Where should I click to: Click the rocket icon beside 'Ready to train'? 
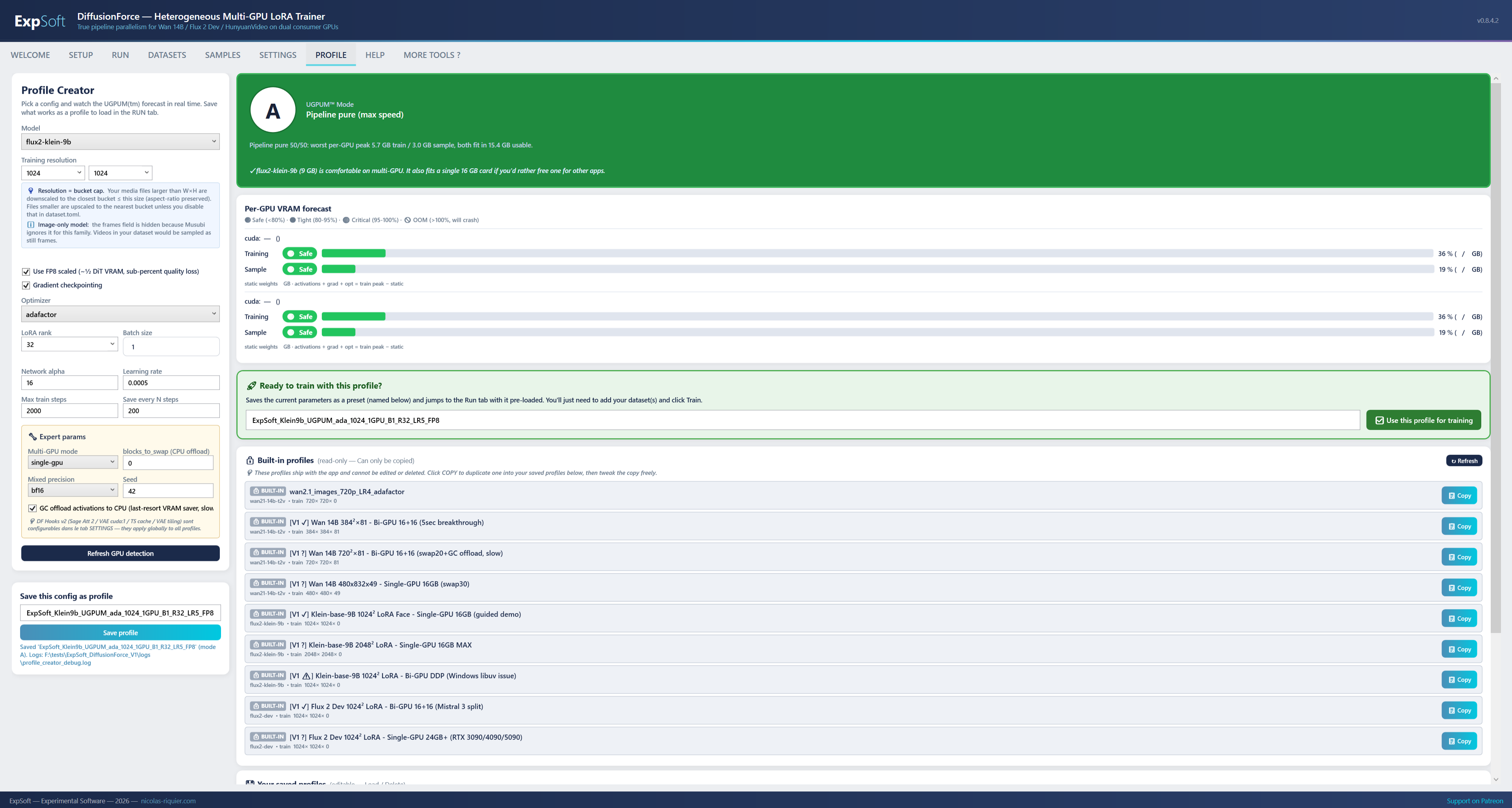tap(251, 386)
